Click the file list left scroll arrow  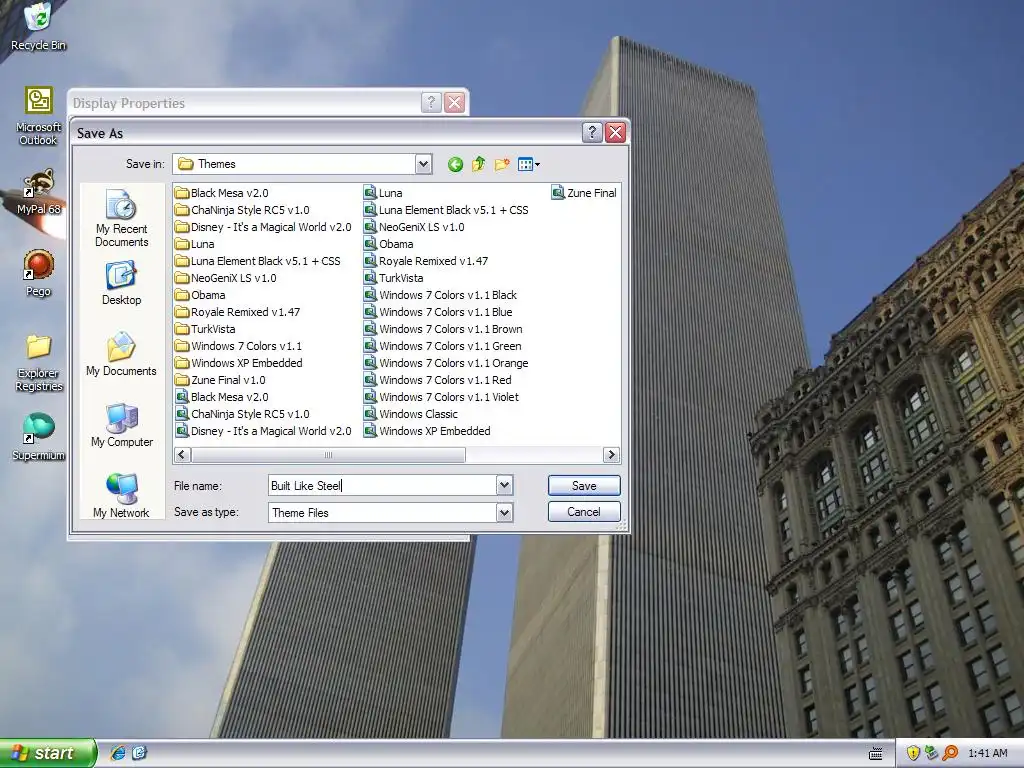point(182,455)
